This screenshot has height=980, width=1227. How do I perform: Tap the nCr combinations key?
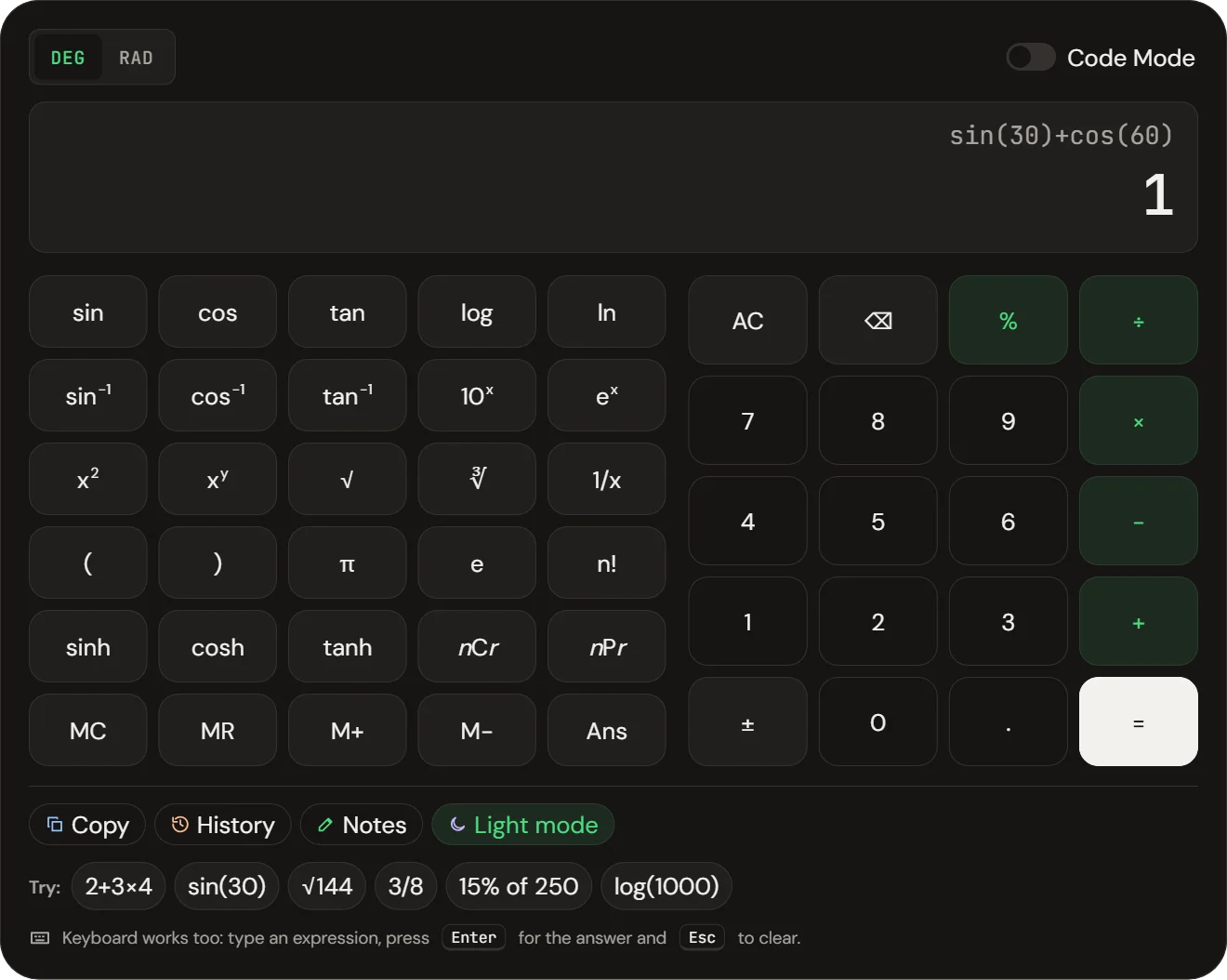[x=477, y=646]
